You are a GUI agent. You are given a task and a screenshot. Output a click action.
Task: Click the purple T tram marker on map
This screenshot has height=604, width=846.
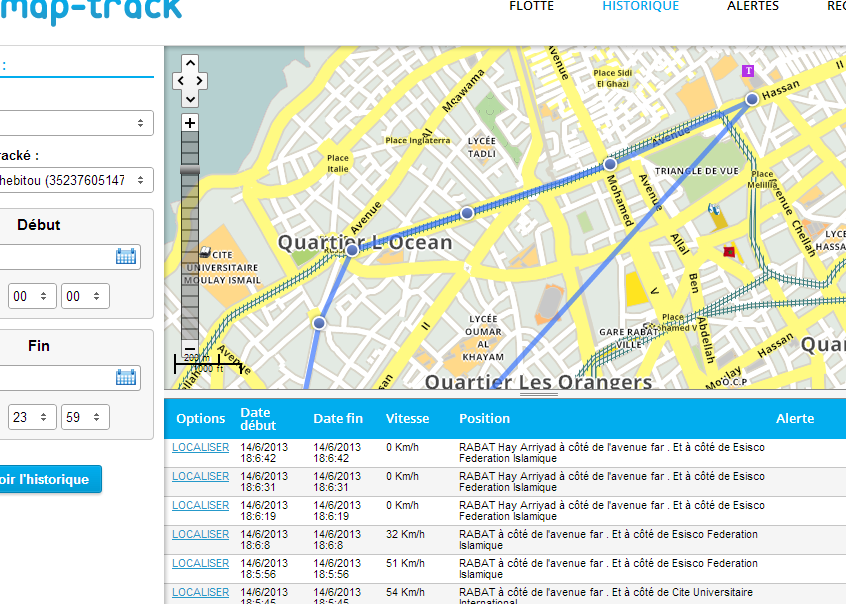pos(747,71)
